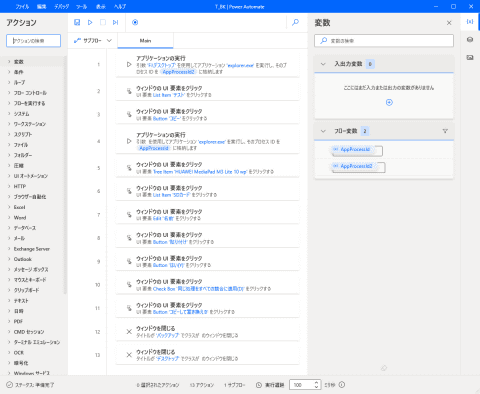The image size is (480, 394).
Task: Open the flow search magnifier icon
Action: 295,22
